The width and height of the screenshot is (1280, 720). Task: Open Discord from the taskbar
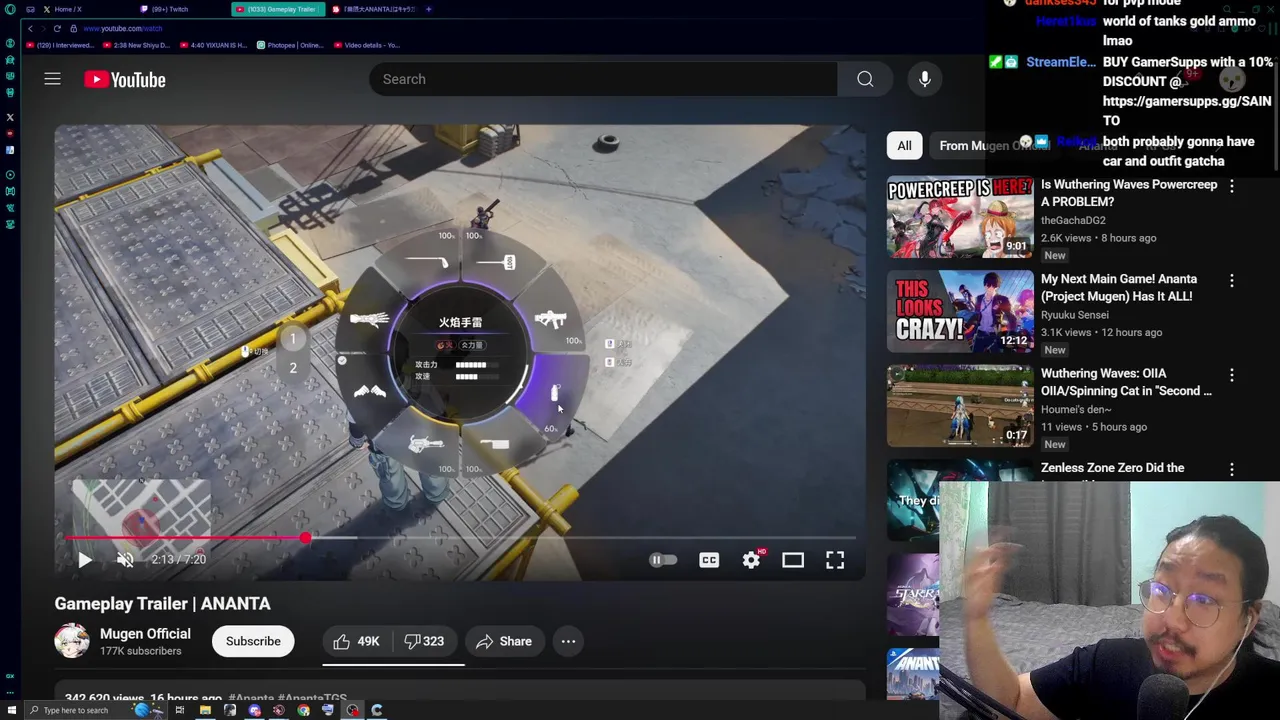(x=255, y=711)
